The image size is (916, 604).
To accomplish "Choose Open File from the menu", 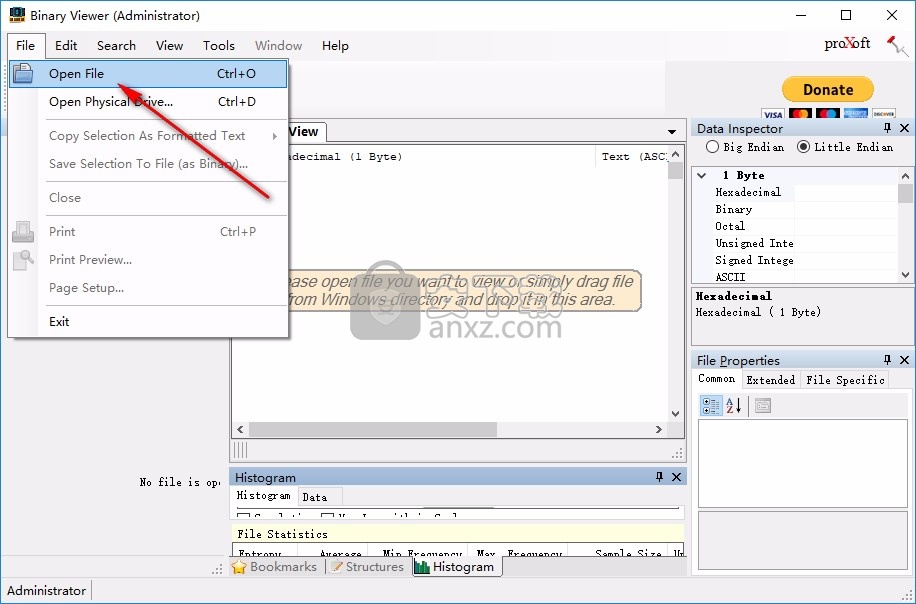I will (x=148, y=74).
